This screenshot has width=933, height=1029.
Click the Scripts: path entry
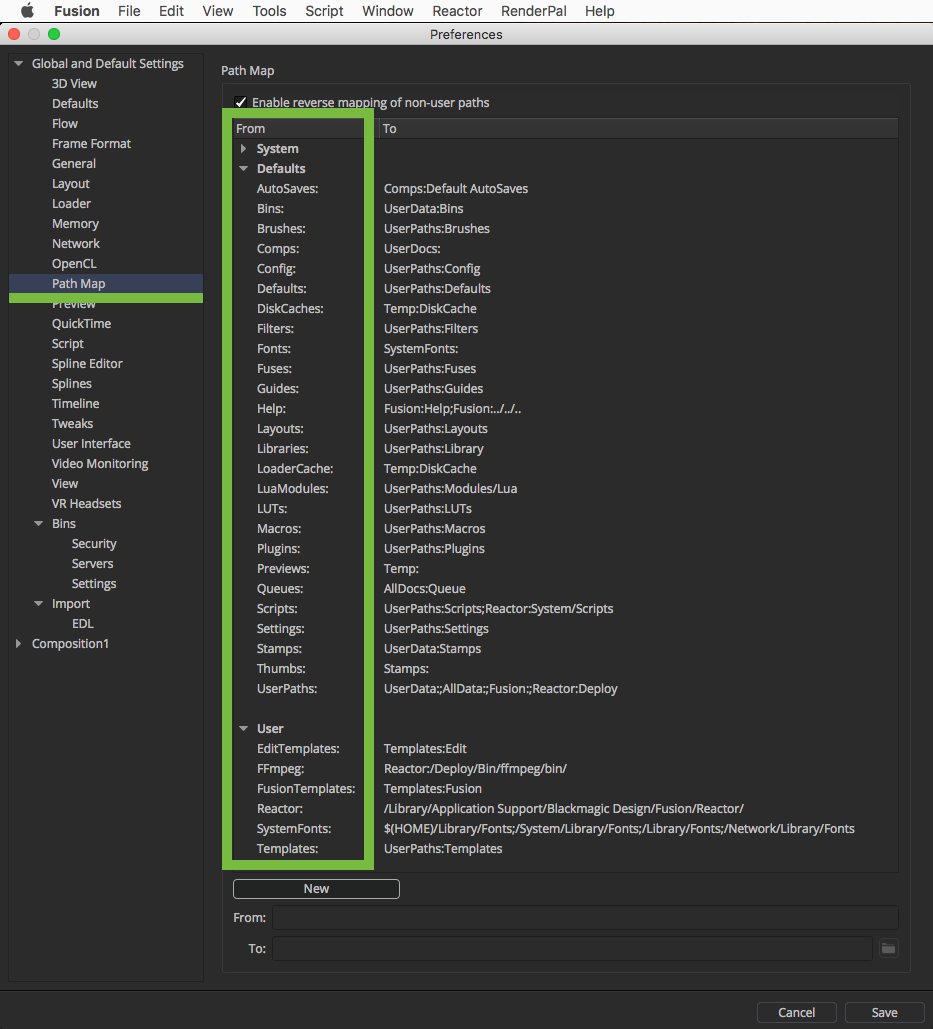coord(277,609)
